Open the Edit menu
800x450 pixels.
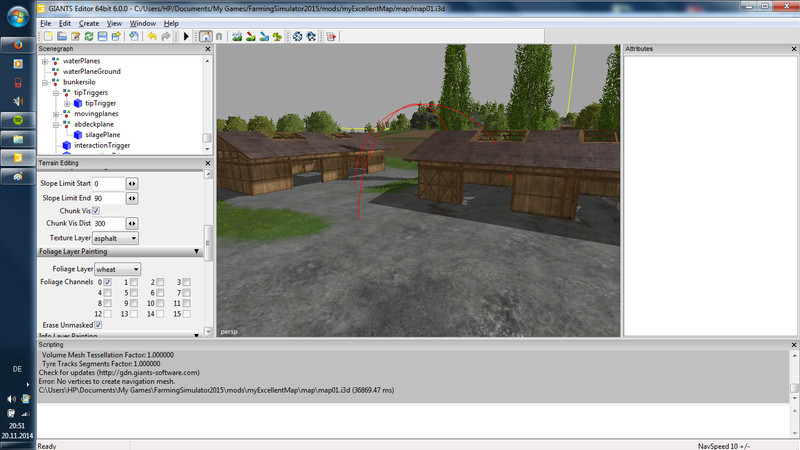[x=65, y=23]
